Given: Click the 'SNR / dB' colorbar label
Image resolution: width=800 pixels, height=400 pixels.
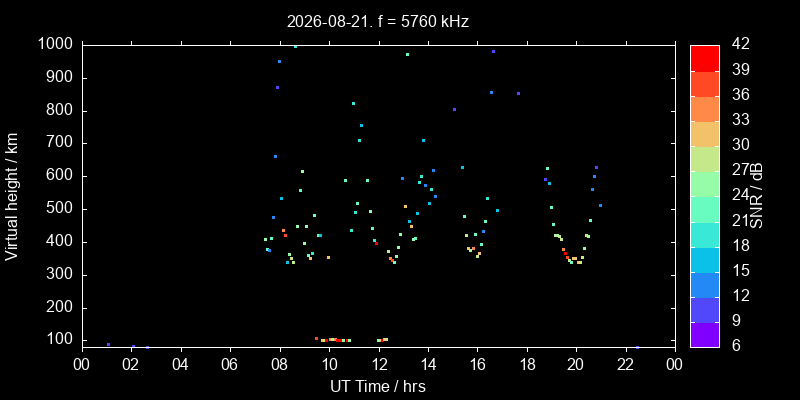Looking at the screenshot, I should pyautogui.click(x=756, y=196).
